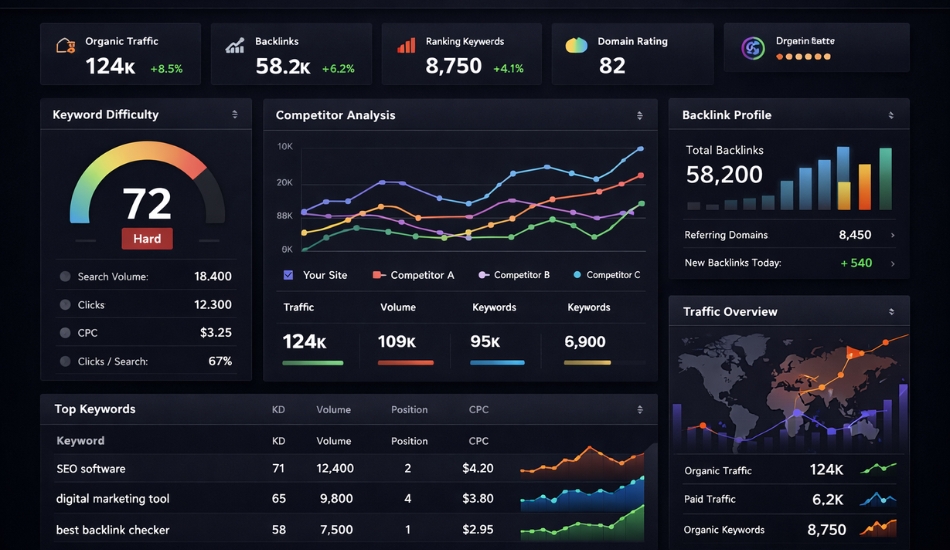The image size is (950, 550).
Task: Expand the Backlink Profile panel arrows
Action: click(x=891, y=115)
